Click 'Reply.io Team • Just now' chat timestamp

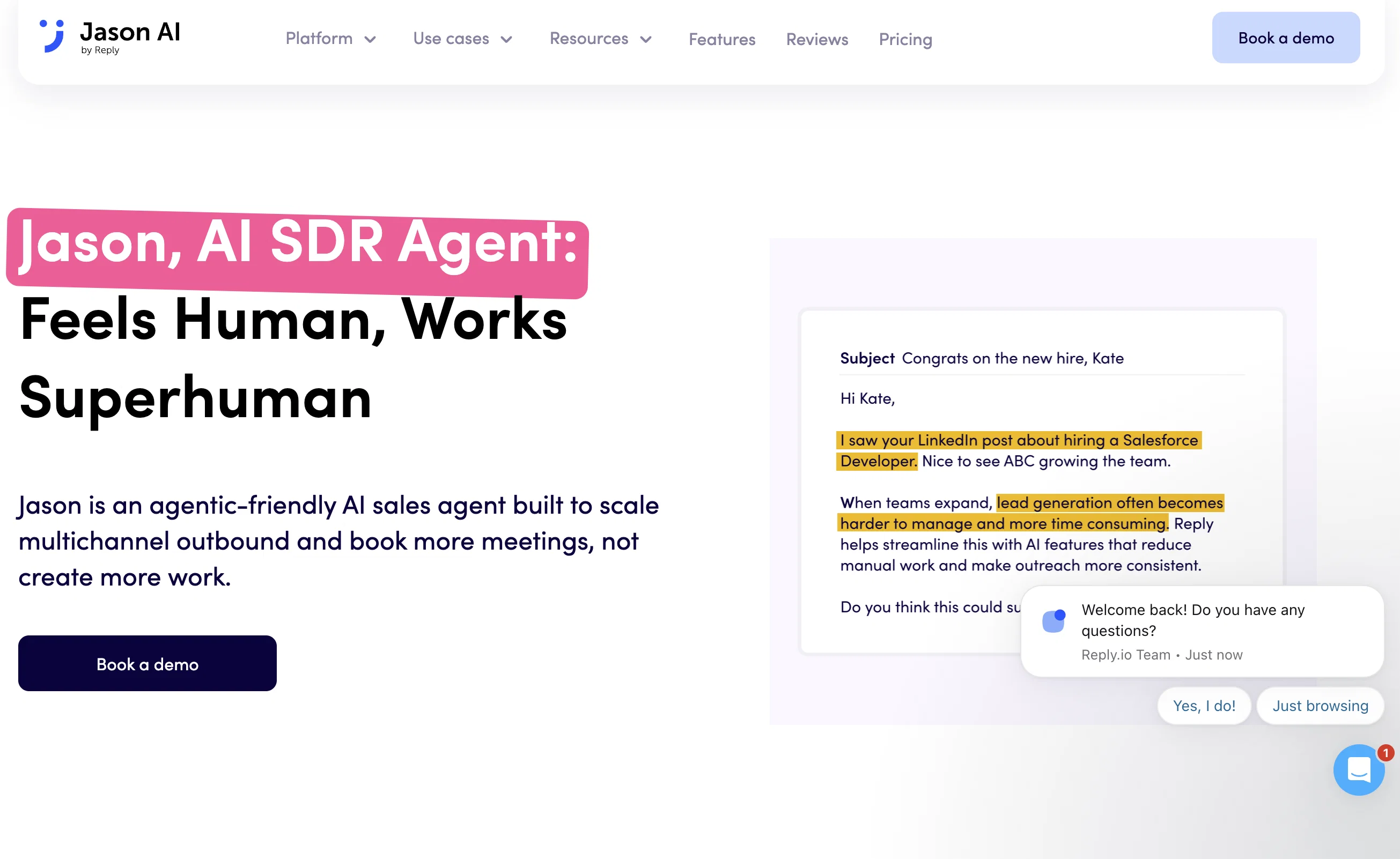pos(1162,655)
